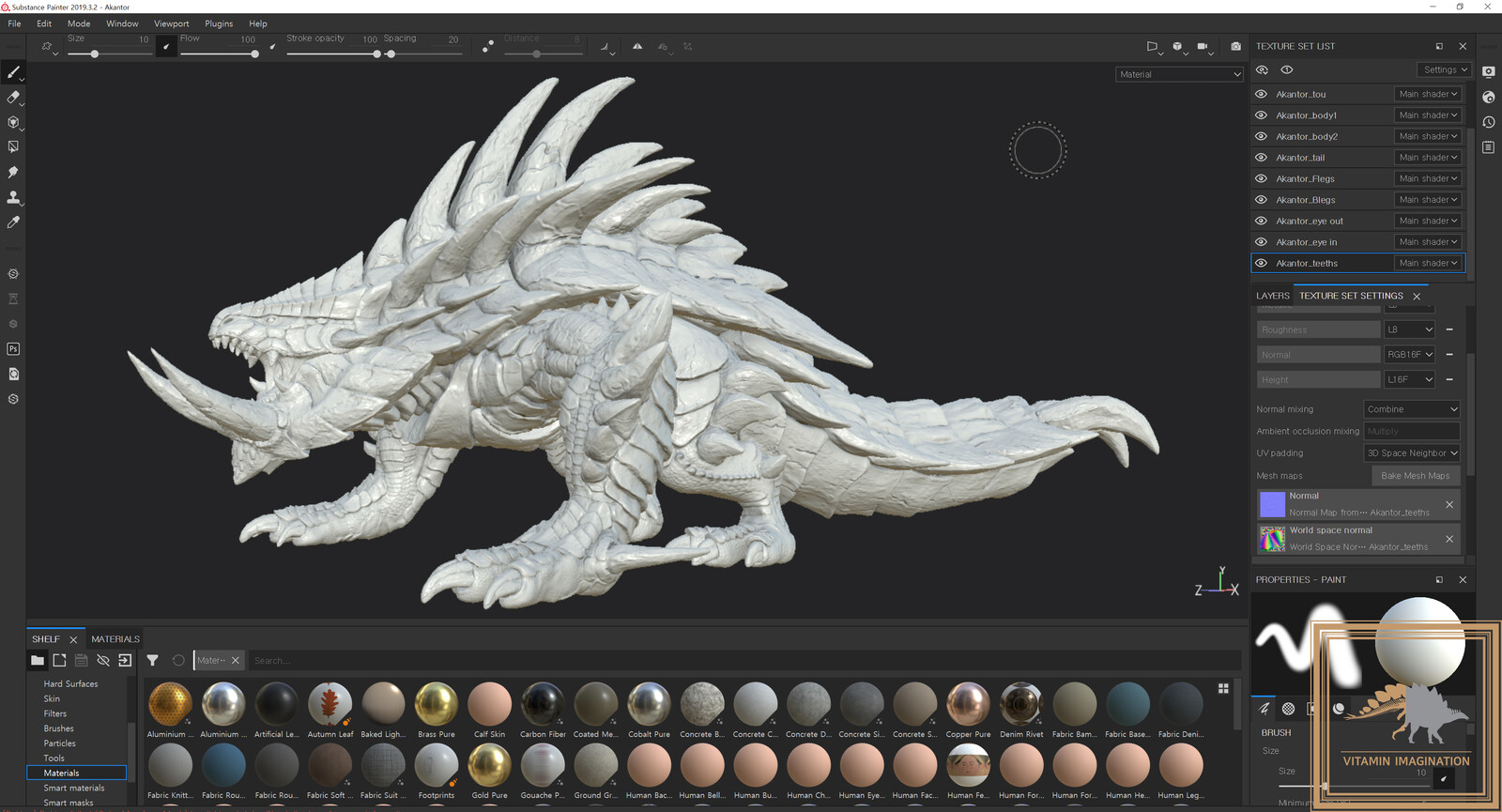Screen dimensions: 1502x812
Task: Hide the Akantor_eye in texture set
Action: pyautogui.click(x=1262, y=242)
